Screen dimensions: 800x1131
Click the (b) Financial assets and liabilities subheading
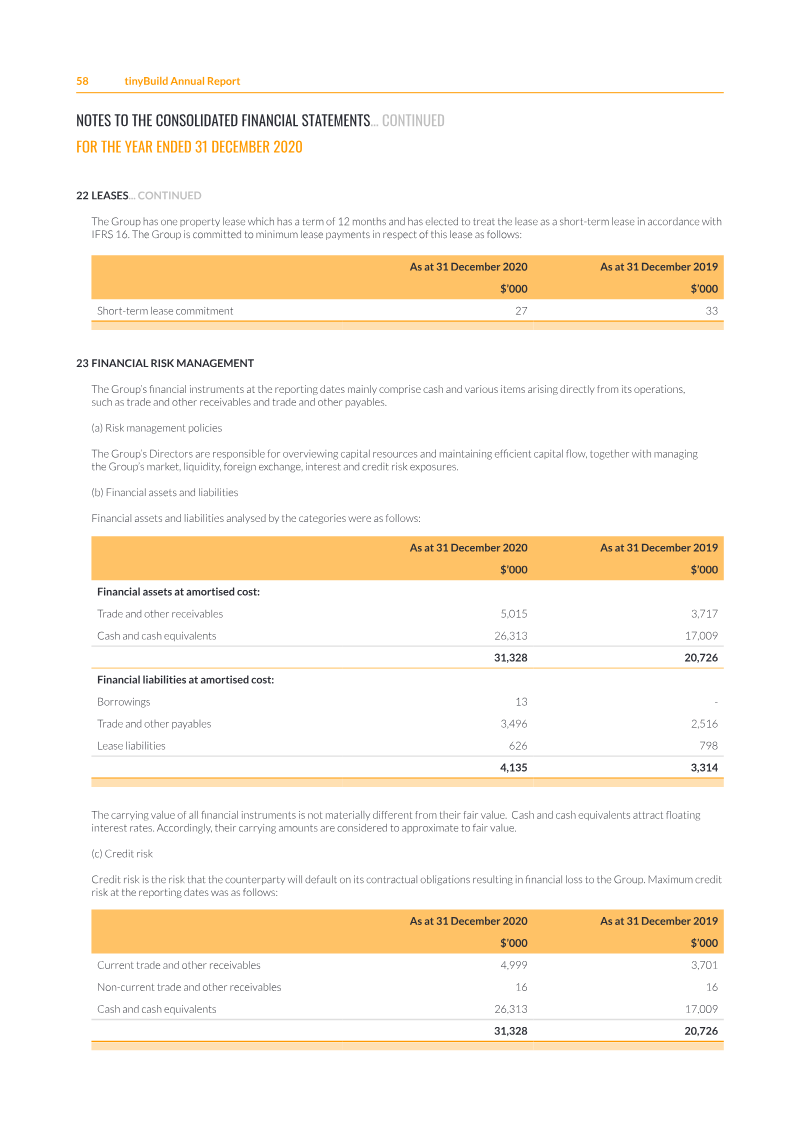click(x=165, y=492)
